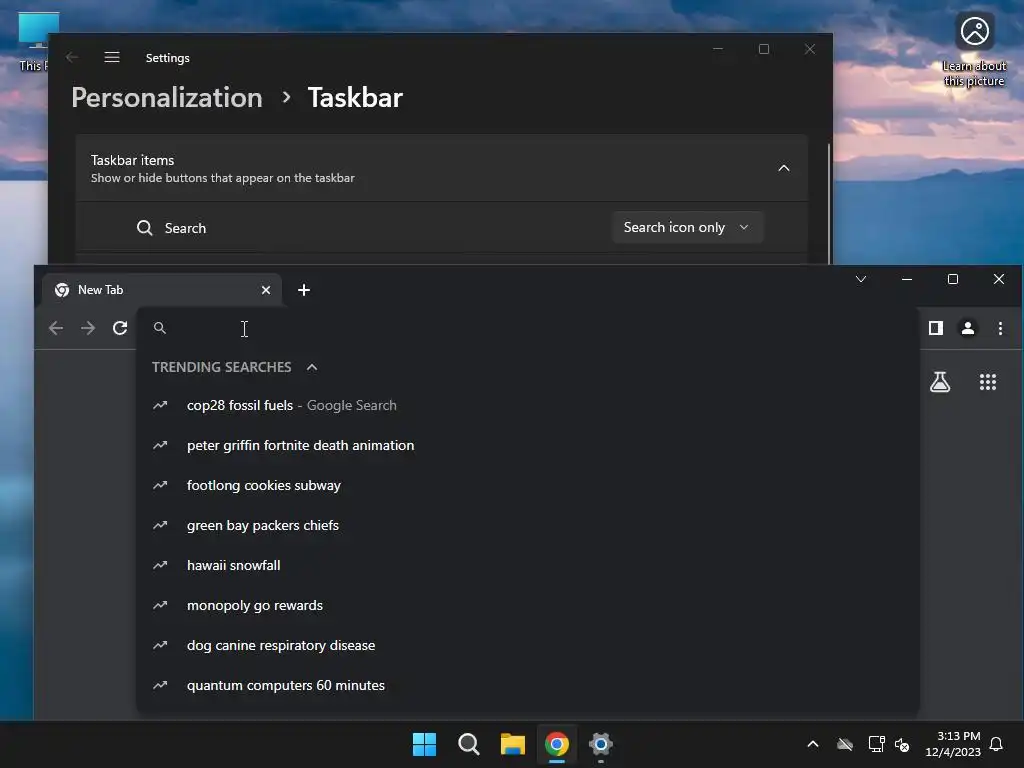This screenshot has height=768, width=1024.
Task: Reload the Chrome page
Action: point(120,328)
